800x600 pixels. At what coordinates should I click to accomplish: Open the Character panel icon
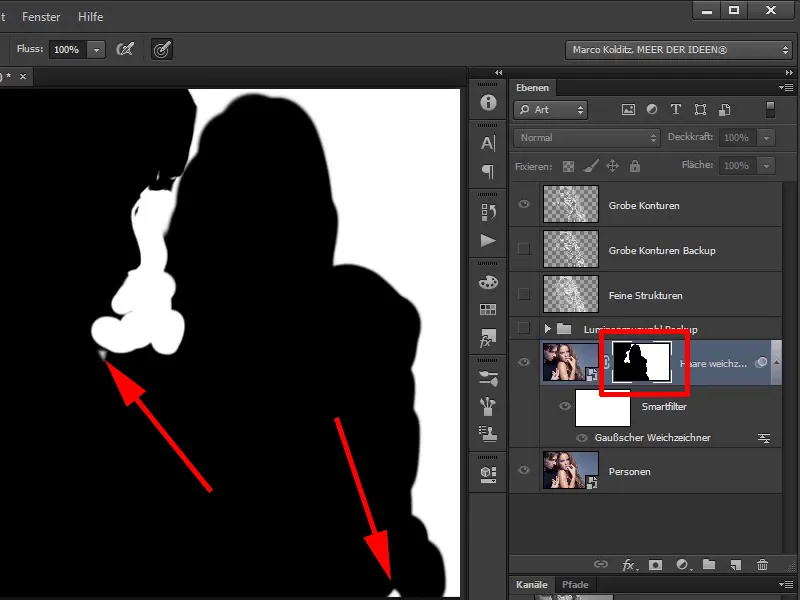[x=488, y=143]
